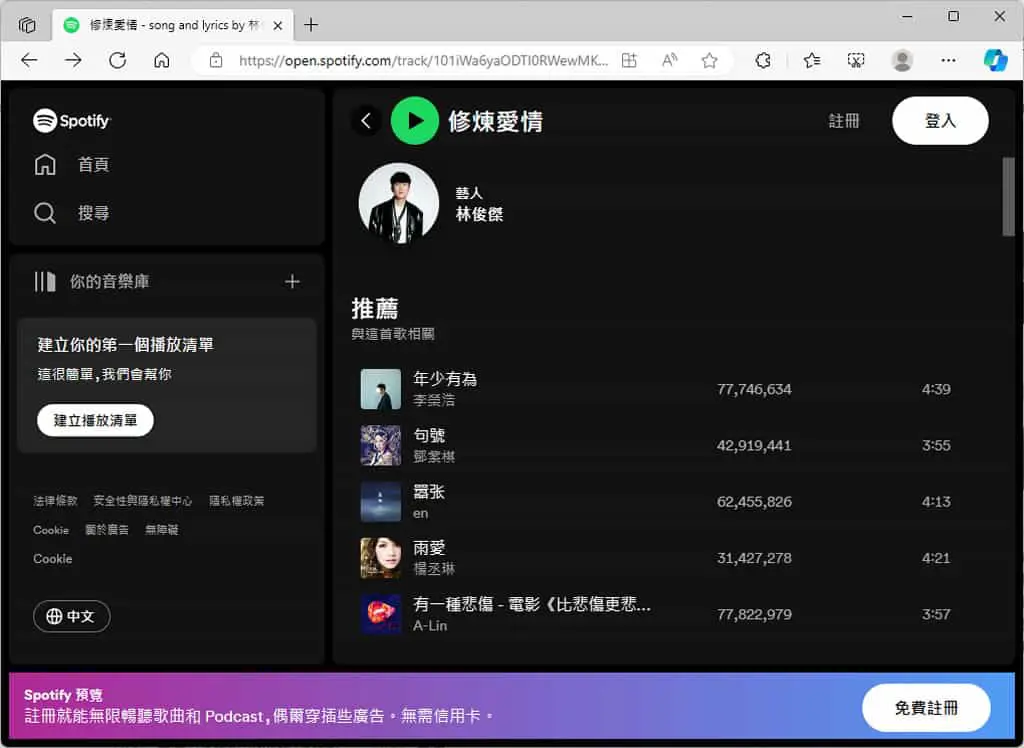Click 建立播放清單 create playlist button
Image resolution: width=1024 pixels, height=748 pixels.
[95, 420]
